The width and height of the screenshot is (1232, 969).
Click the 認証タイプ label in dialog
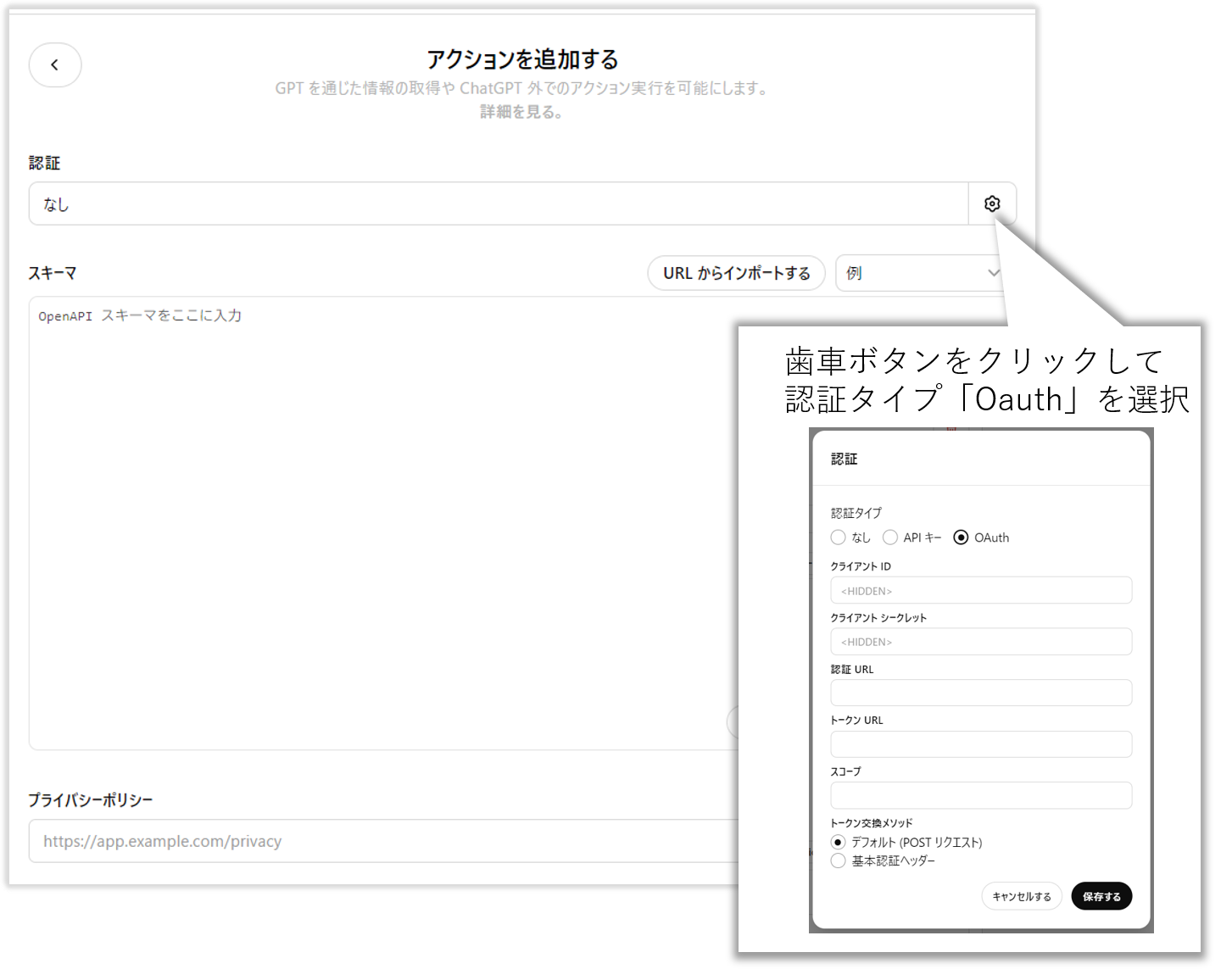tap(856, 513)
